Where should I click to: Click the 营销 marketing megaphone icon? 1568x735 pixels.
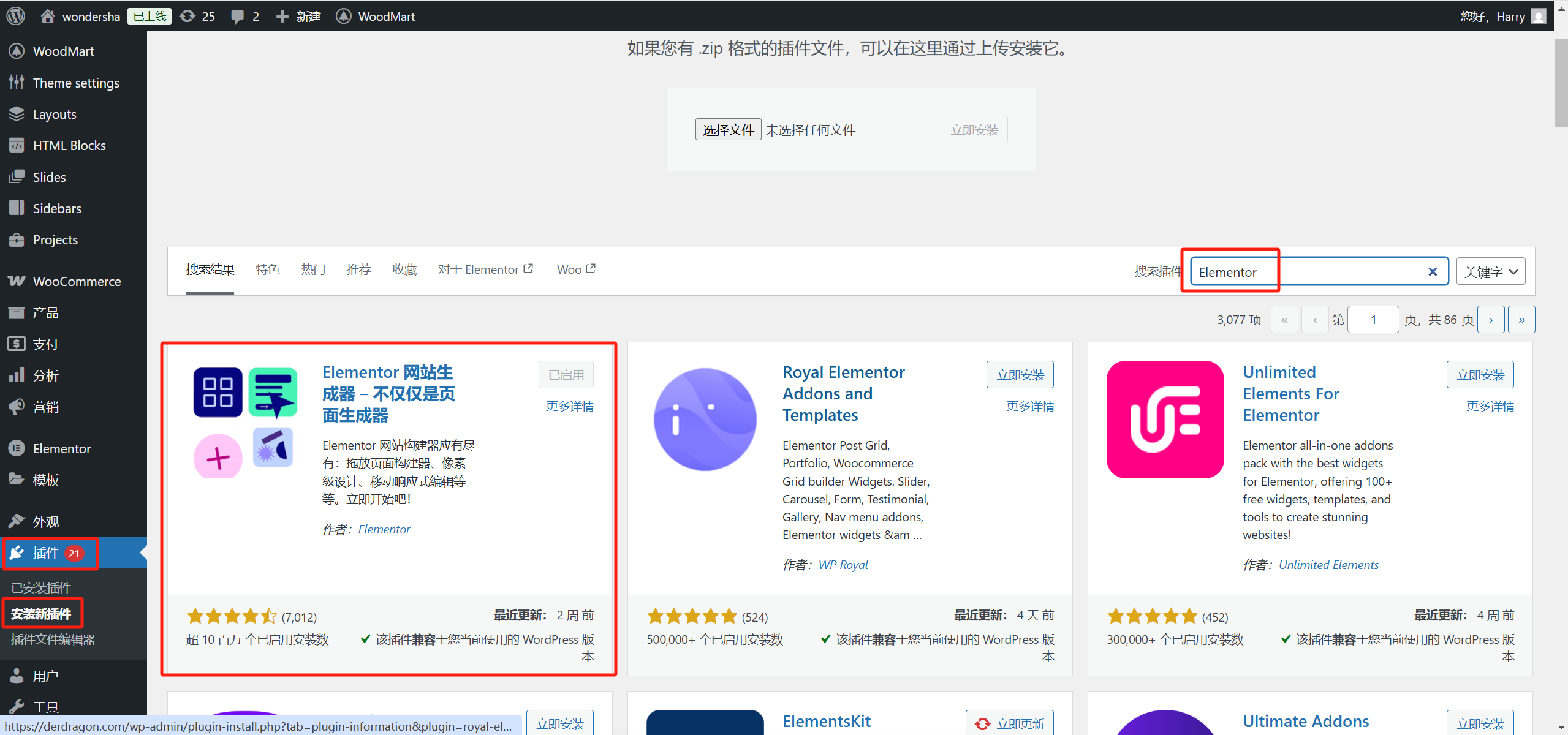(x=16, y=406)
